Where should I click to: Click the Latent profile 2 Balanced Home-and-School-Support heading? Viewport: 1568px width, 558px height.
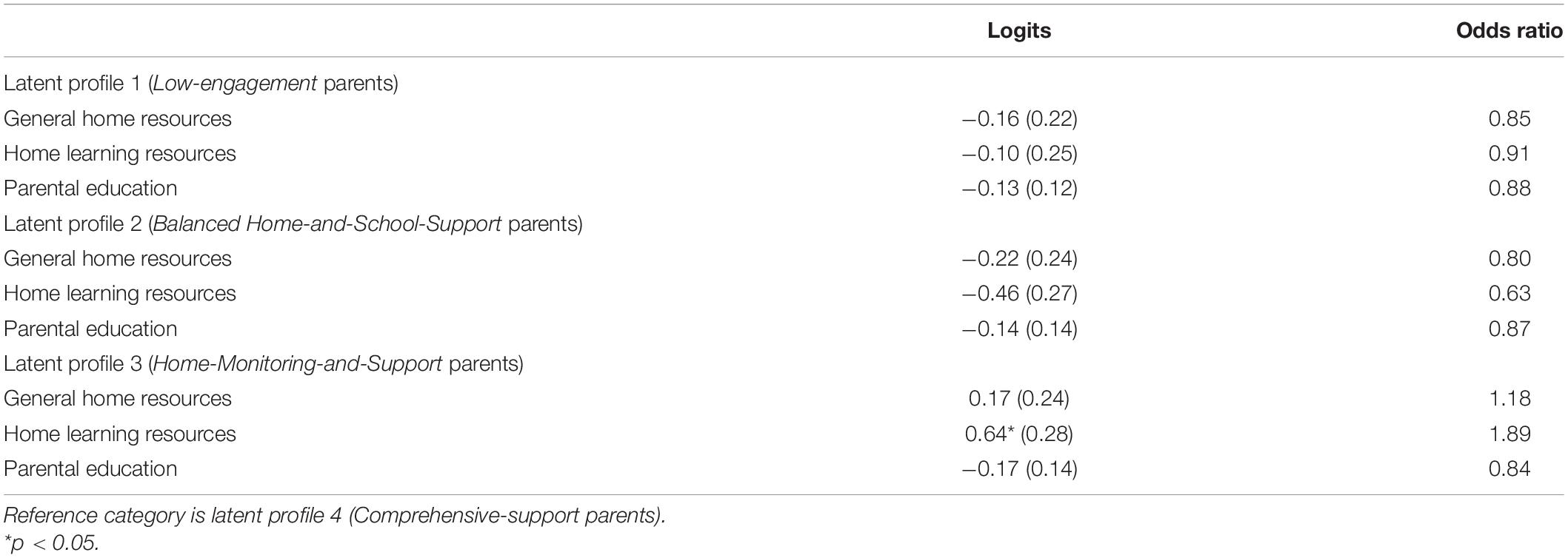click(x=293, y=223)
